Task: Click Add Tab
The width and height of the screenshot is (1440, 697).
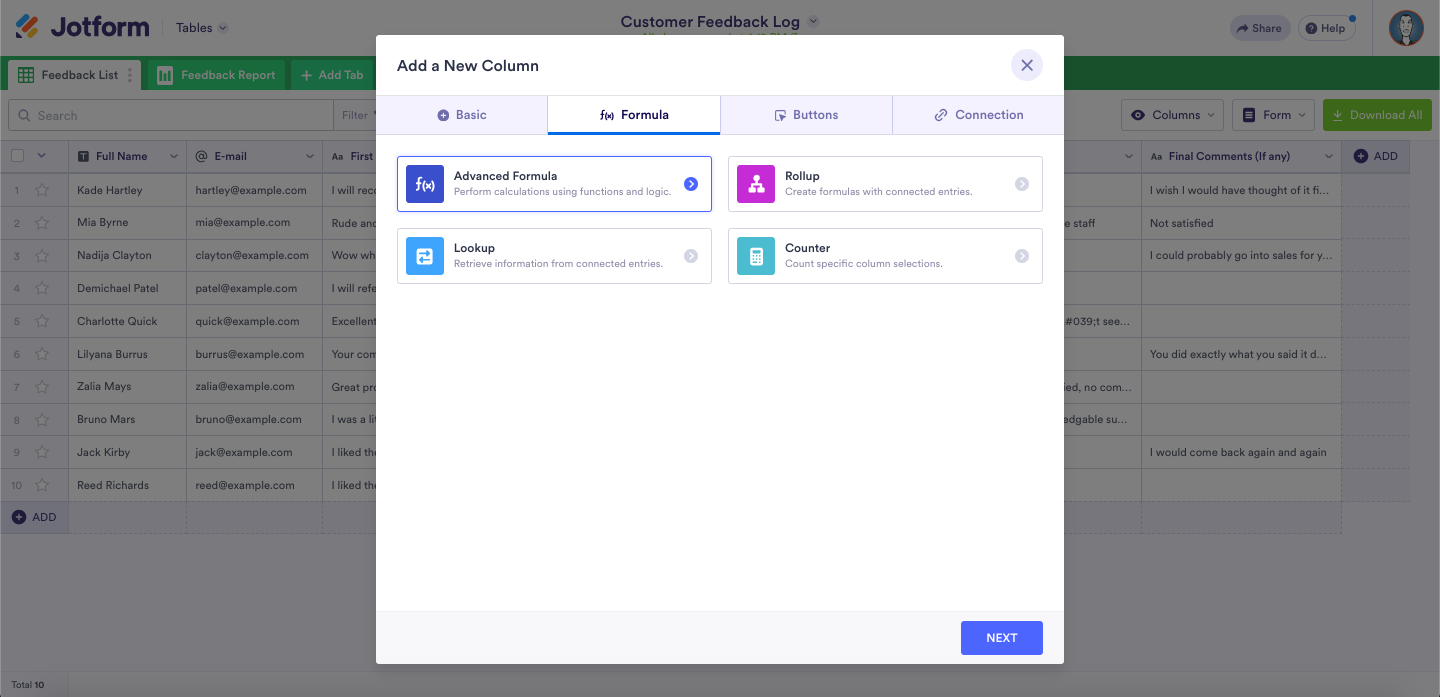Action: (x=332, y=75)
